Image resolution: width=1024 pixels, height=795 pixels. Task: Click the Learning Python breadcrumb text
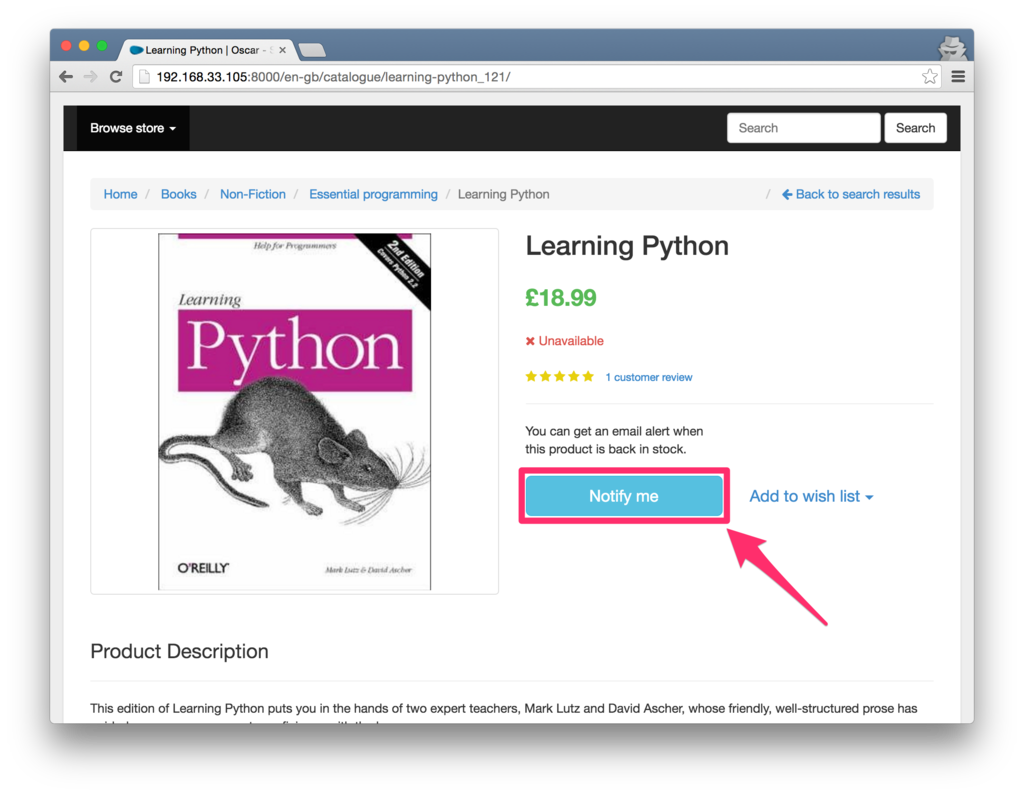pyautogui.click(x=504, y=194)
